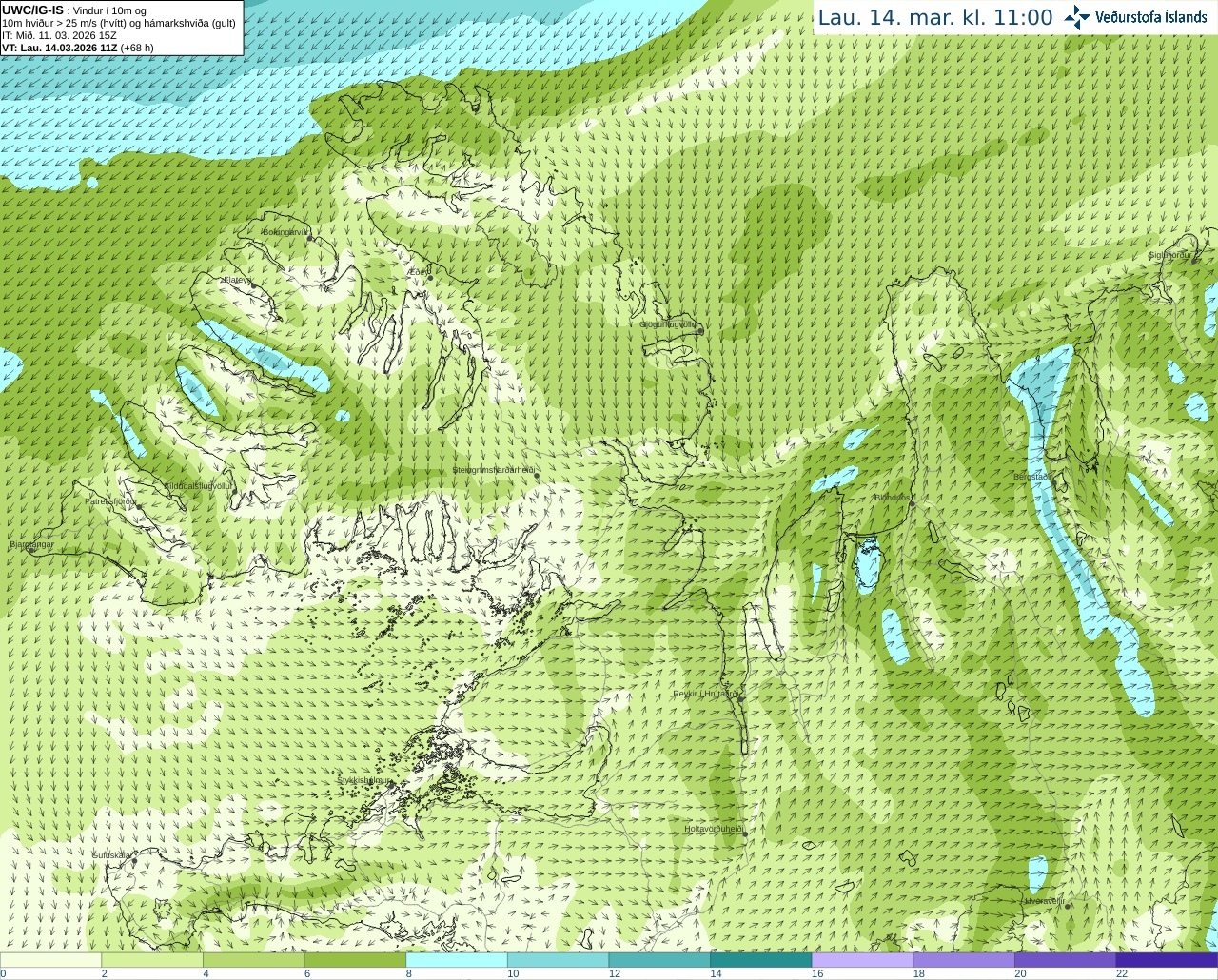The image size is (1218, 980).
Task: Select the 12–14 m/s teal legend swatch
Action: point(659,960)
